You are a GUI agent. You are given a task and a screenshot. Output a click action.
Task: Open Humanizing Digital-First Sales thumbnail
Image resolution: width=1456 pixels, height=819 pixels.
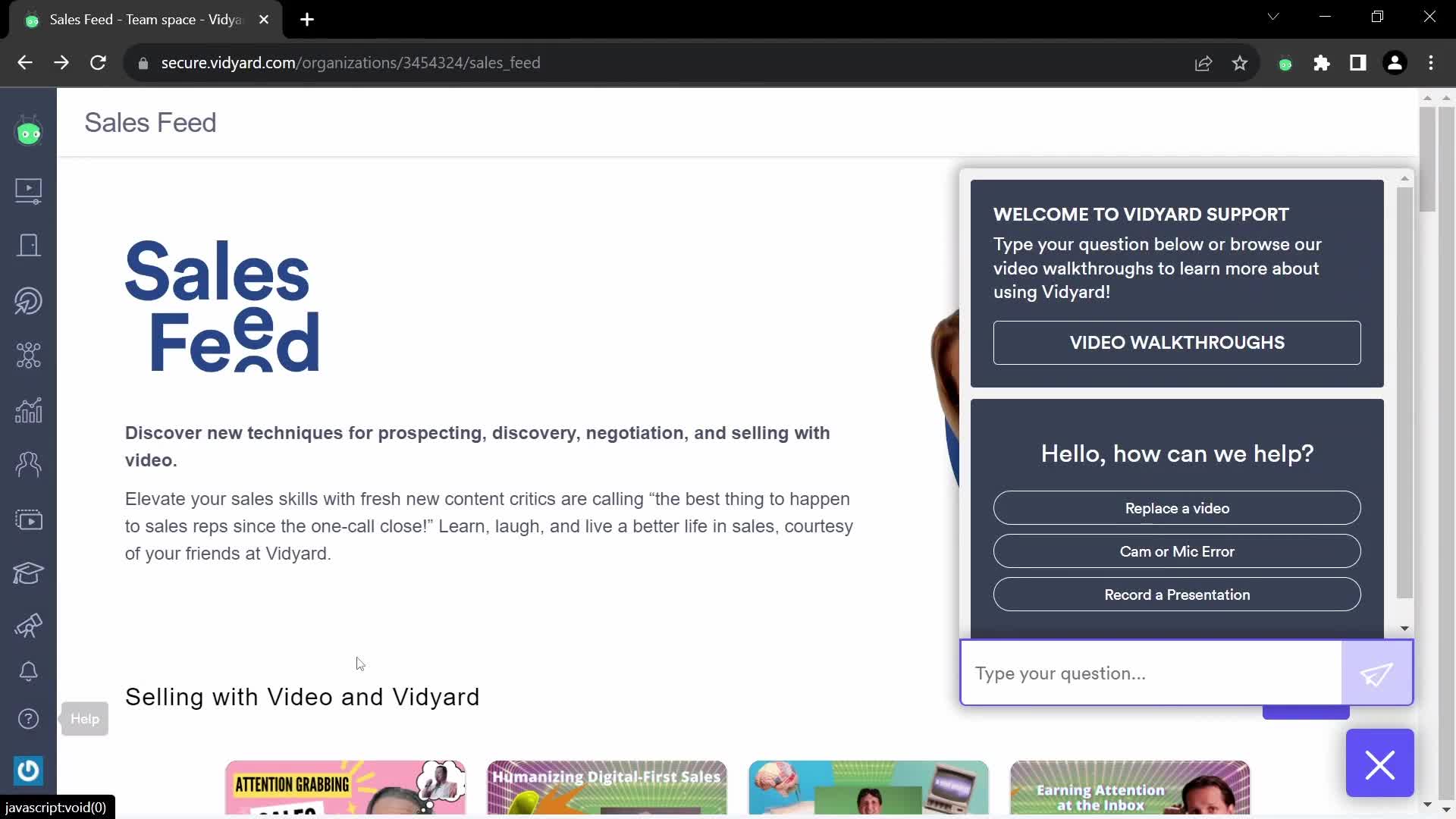pyautogui.click(x=607, y=788)
